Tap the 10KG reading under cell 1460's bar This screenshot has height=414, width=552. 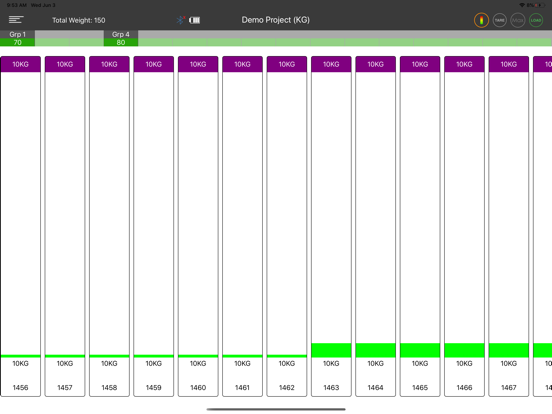point(198,363)
